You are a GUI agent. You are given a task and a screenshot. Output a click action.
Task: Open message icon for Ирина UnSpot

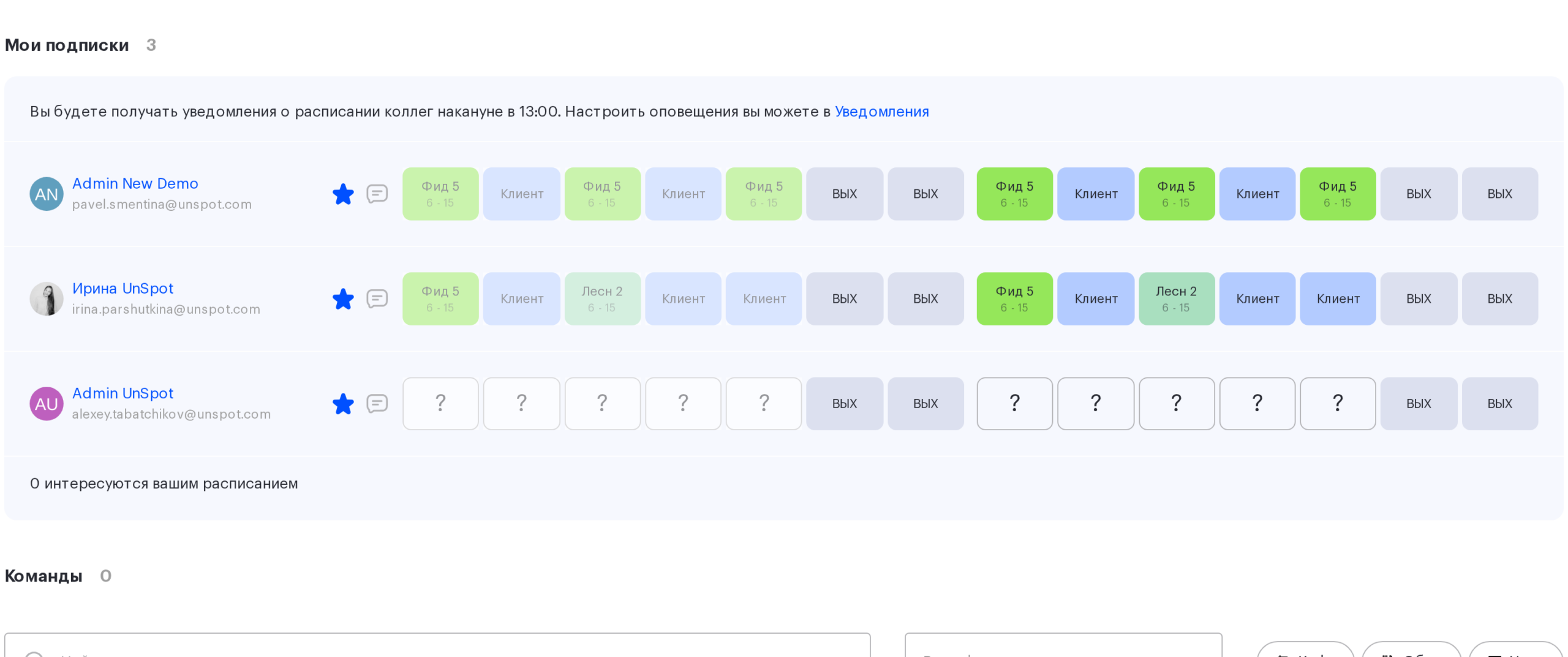377,298
